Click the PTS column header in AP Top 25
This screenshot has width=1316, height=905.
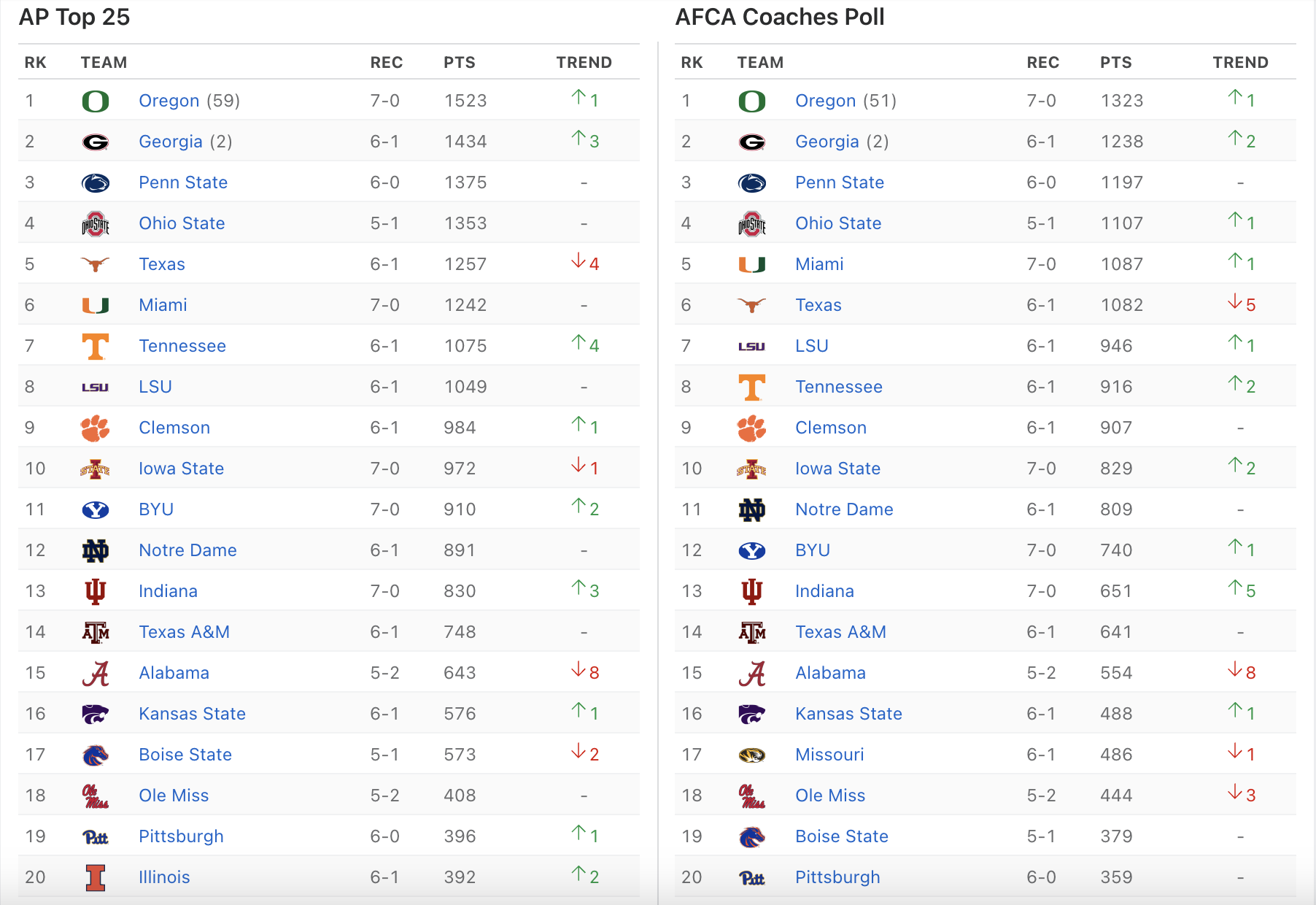pyautogui.click(x=460, y=63)
